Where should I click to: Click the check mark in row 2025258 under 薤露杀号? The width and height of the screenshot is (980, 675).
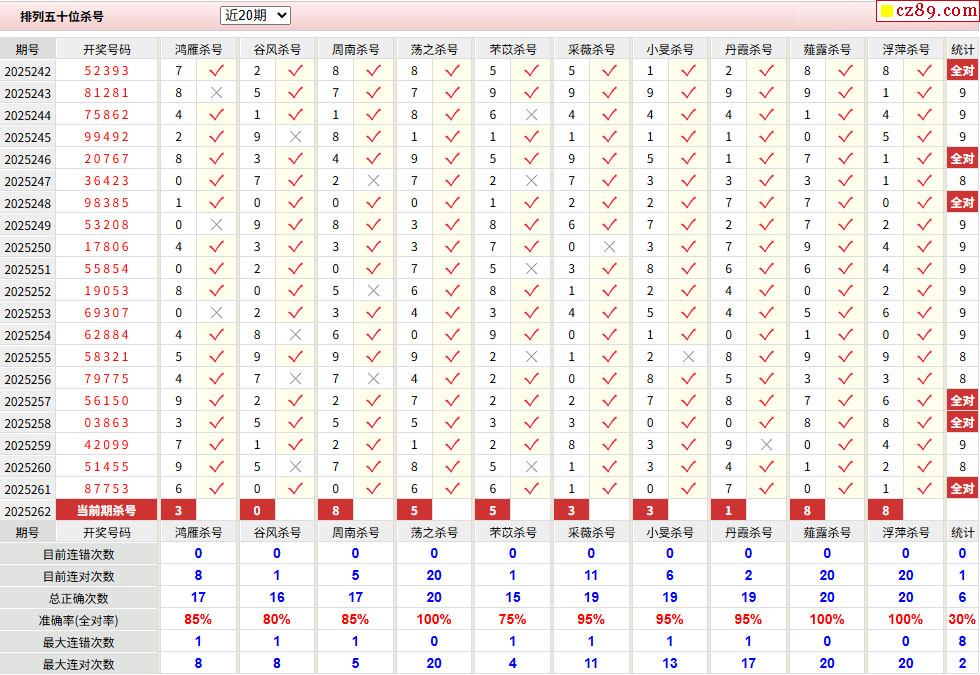(x=845, y=423)
